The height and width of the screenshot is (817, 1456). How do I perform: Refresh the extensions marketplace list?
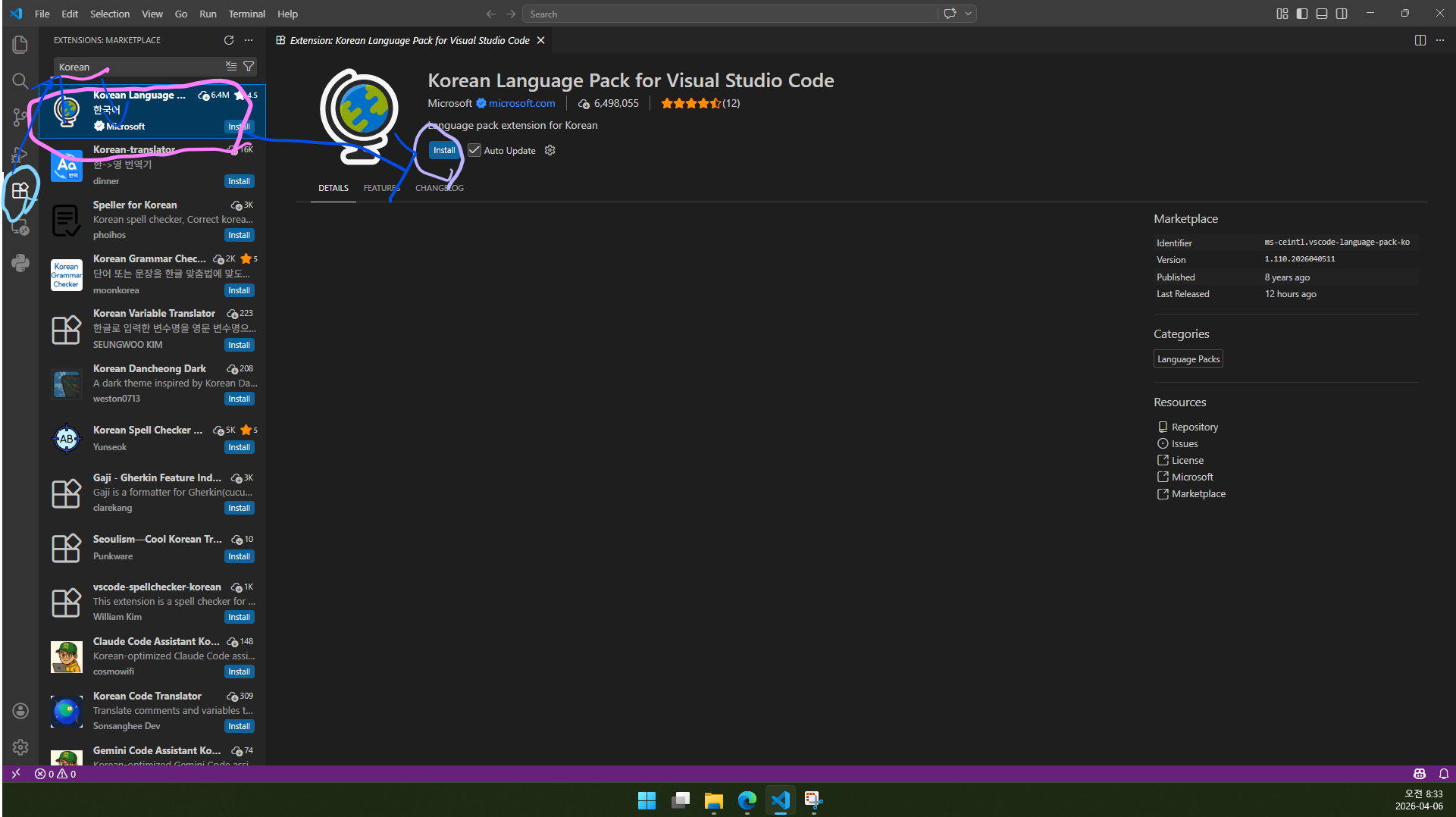[229, 40]
